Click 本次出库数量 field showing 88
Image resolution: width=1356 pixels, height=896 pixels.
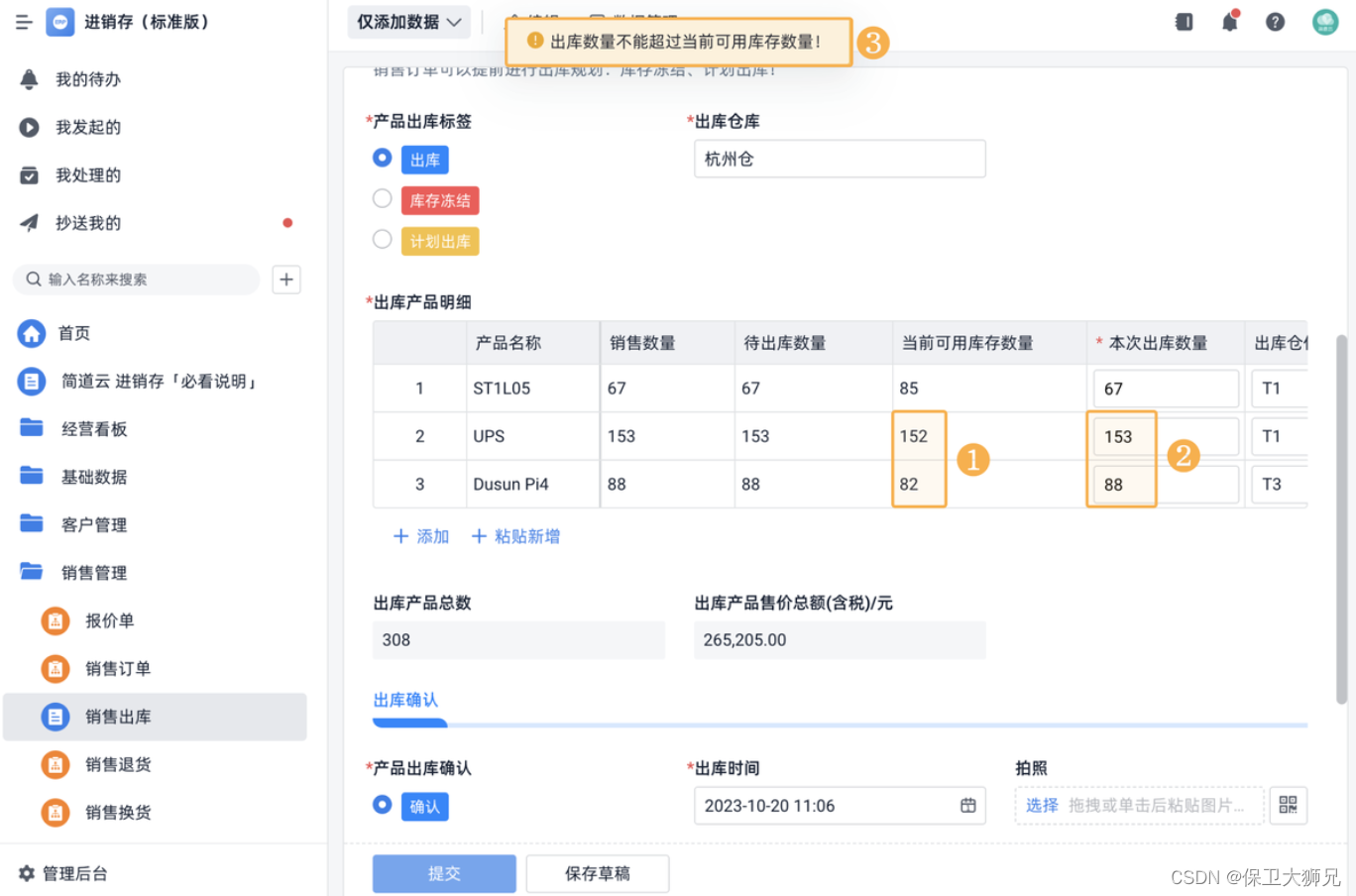coord(1166,485)
